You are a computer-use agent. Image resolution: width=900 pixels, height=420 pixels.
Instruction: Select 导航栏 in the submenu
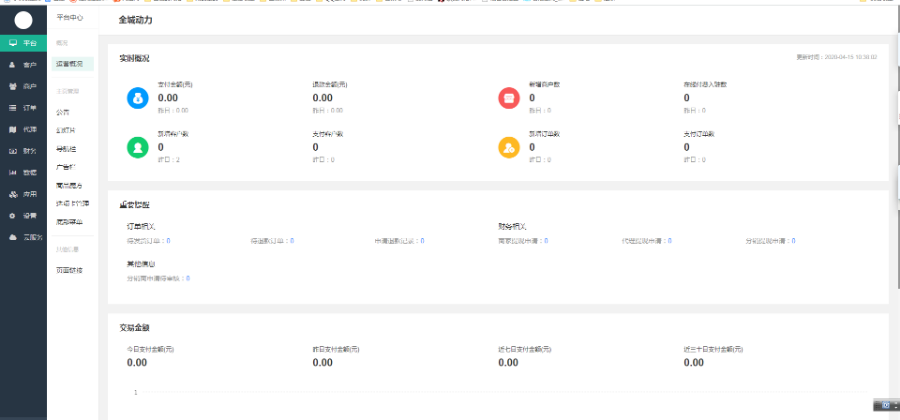[65, 149]
